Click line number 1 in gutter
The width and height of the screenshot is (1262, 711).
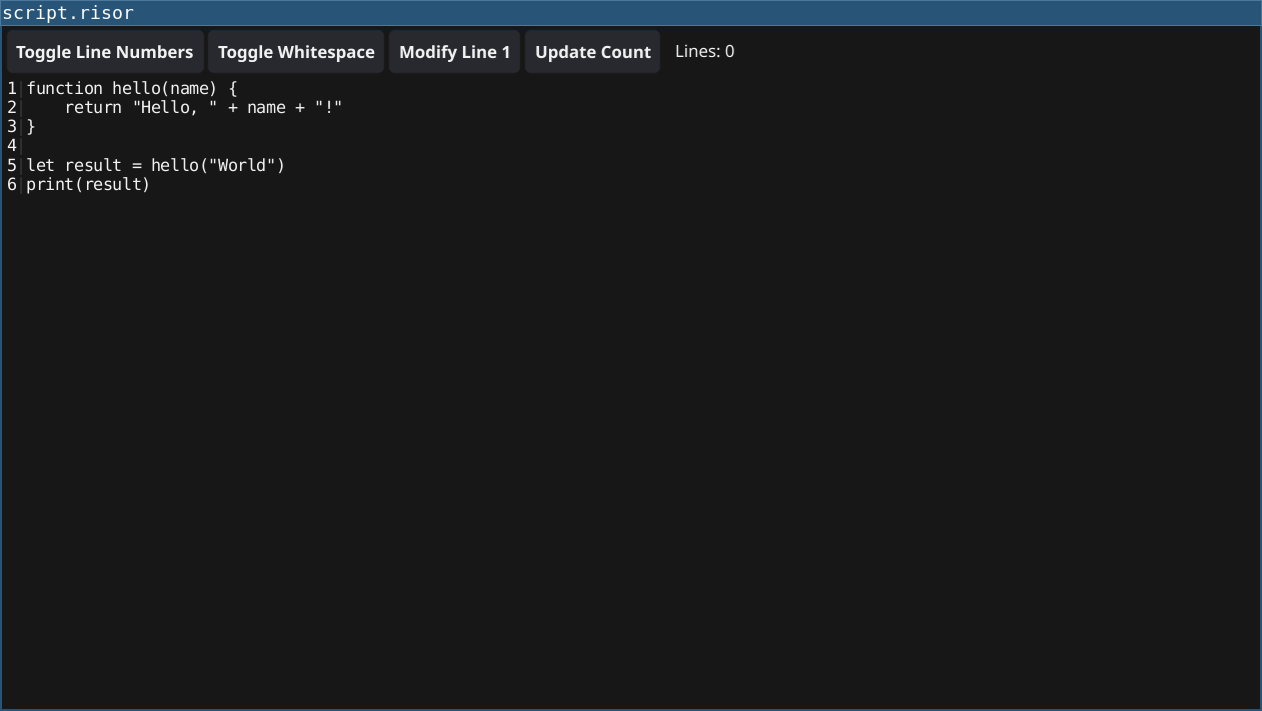coord(12,88)
